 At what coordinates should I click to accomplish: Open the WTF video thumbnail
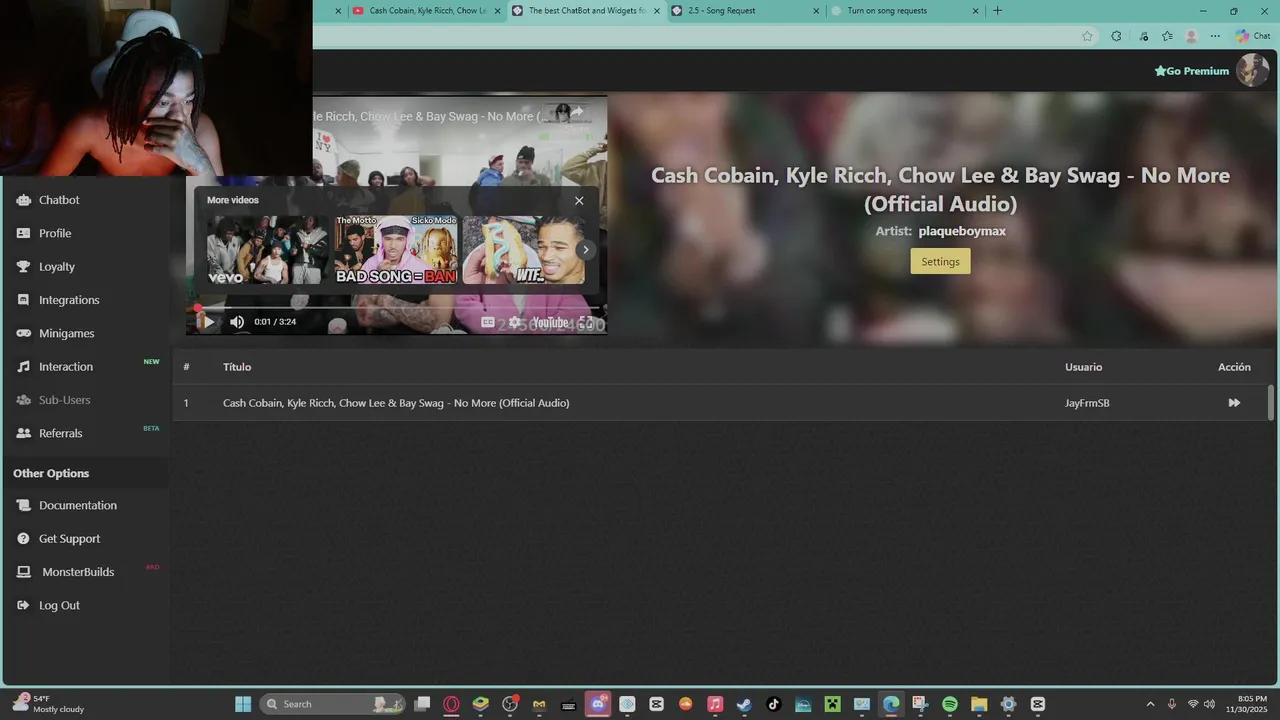[524, 250]
